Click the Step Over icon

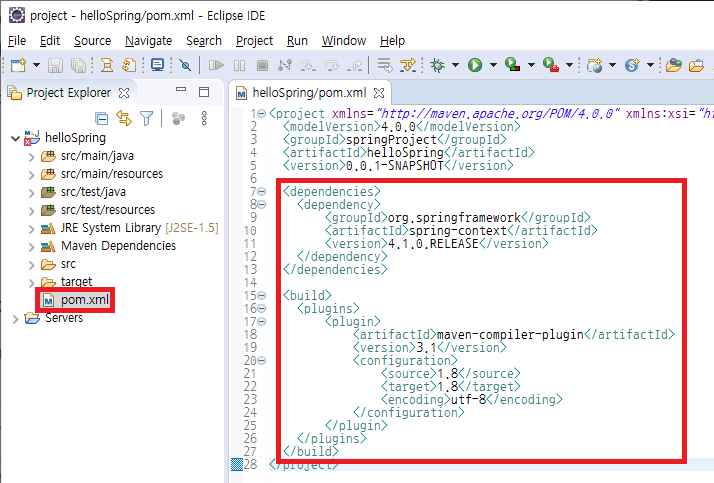coord(331,65)
